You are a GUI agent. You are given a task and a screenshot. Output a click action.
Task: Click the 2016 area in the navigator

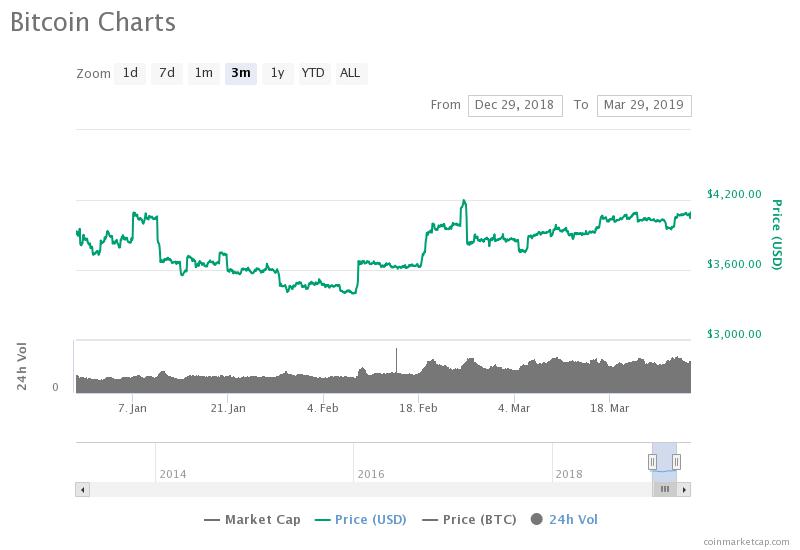coord(370,473)
